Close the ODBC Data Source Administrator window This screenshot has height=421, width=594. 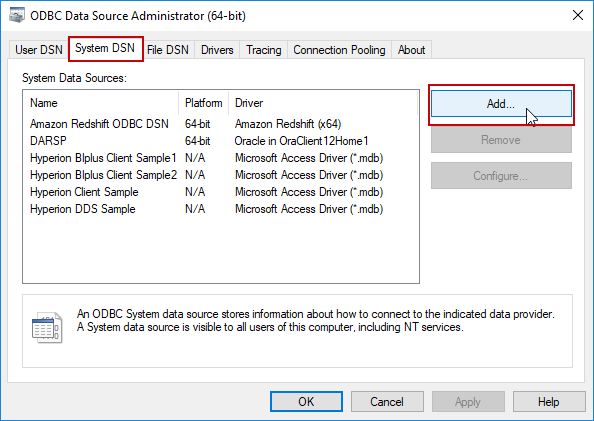pyautogui.click(x=578, y=15)
